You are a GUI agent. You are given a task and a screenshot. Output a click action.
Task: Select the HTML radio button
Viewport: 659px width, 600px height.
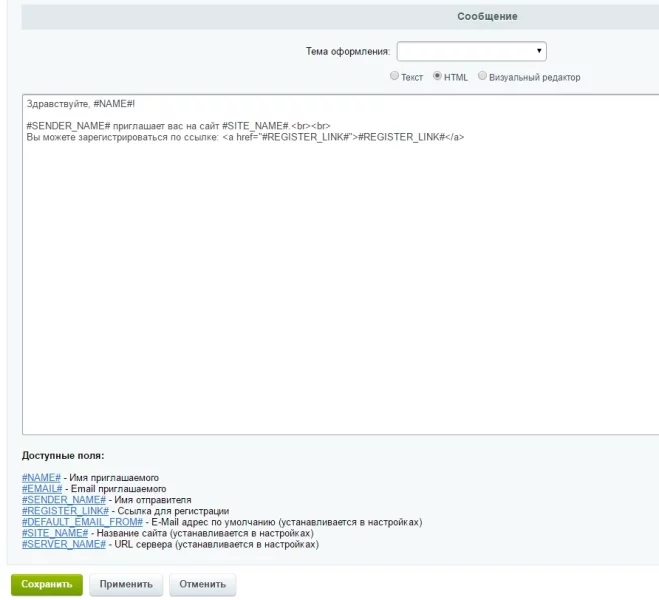[437, 77]
